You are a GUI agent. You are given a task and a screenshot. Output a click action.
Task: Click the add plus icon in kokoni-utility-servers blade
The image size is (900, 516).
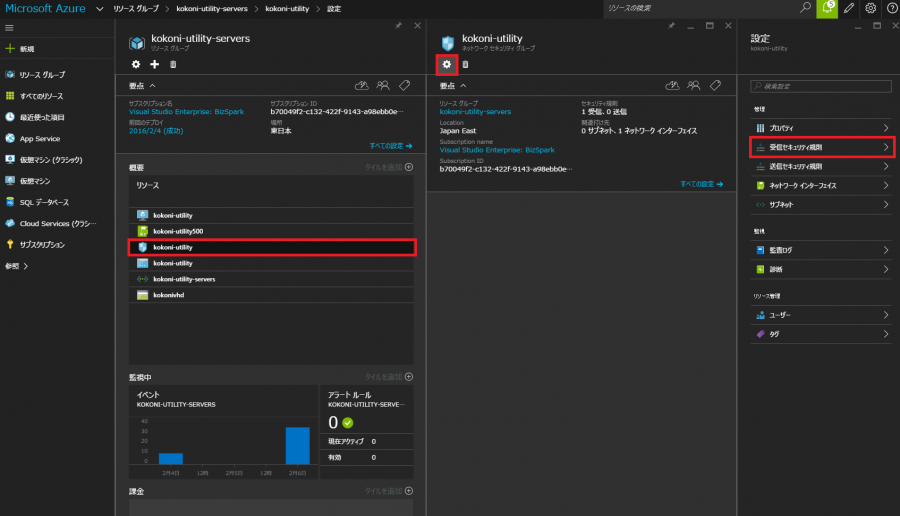pyautogui.click(x=155, y=64)
